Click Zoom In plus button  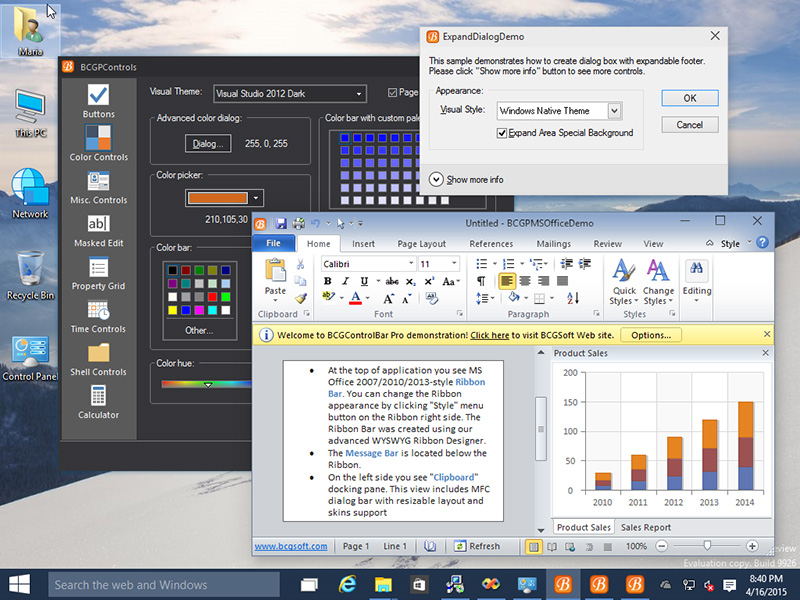point(752,546)
